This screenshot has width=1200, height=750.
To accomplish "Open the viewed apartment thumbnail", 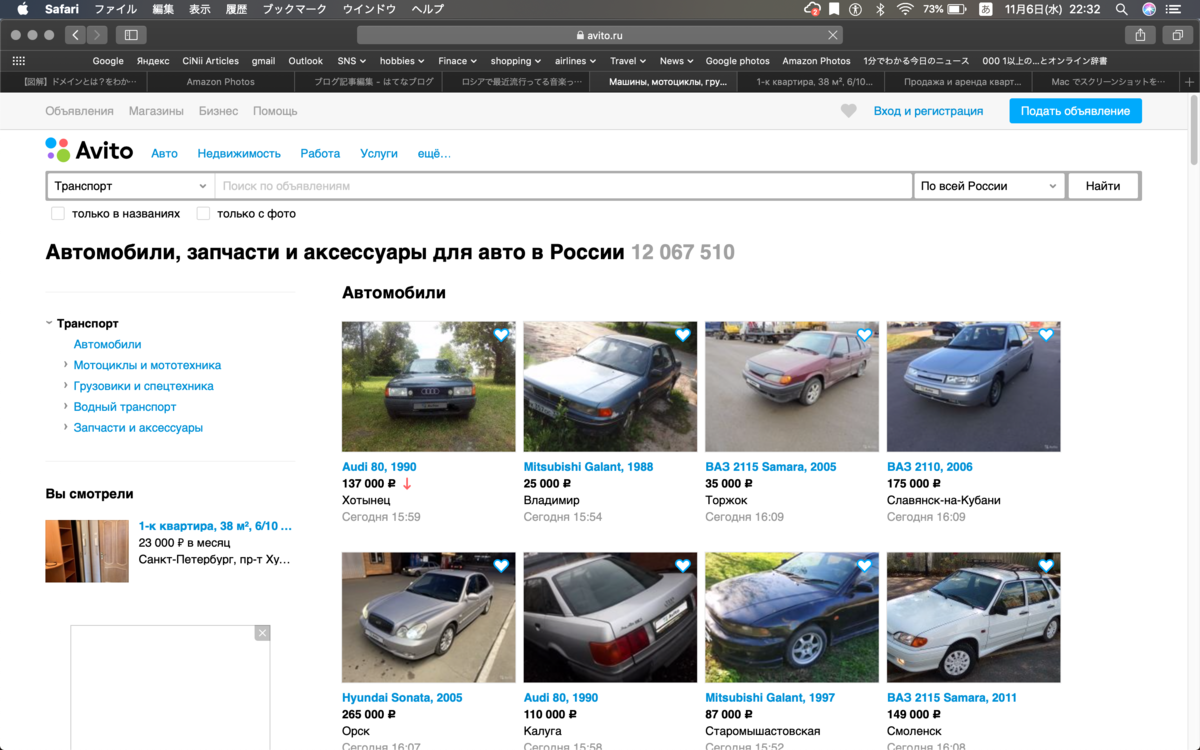I will [x=87, y=551].
